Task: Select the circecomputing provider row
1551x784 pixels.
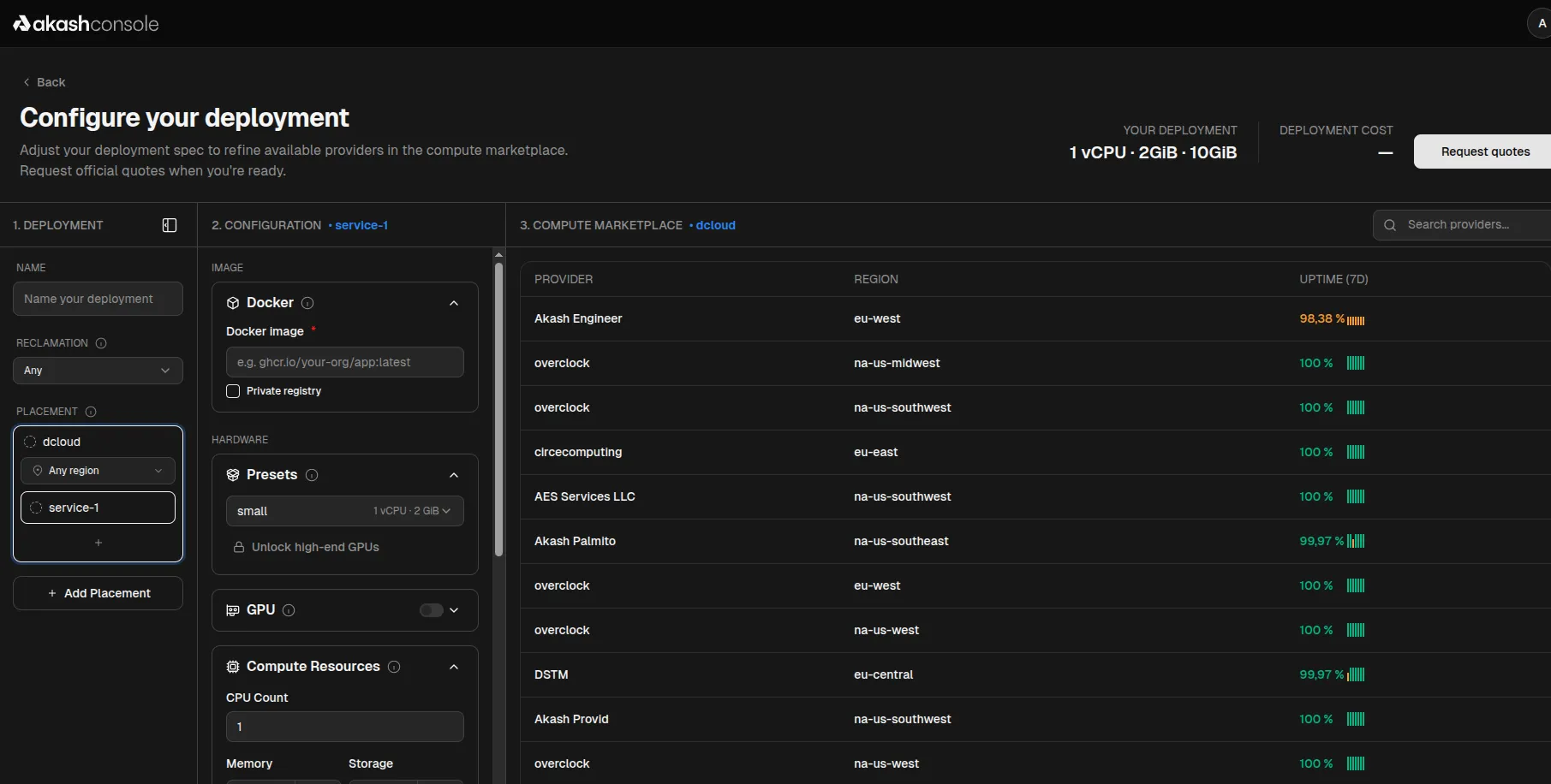Action: 1035,452
